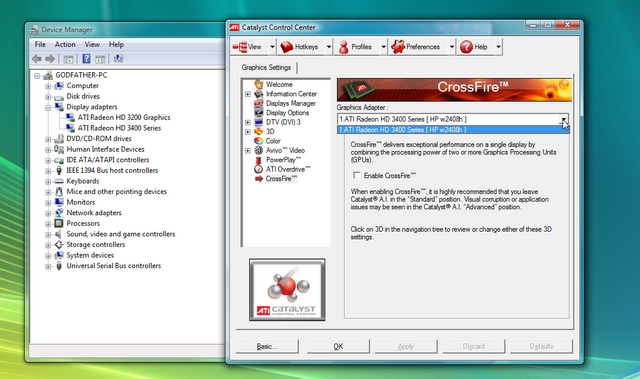Click the Defaults button
Screen dimensions: 640x379
pos(541,346)
